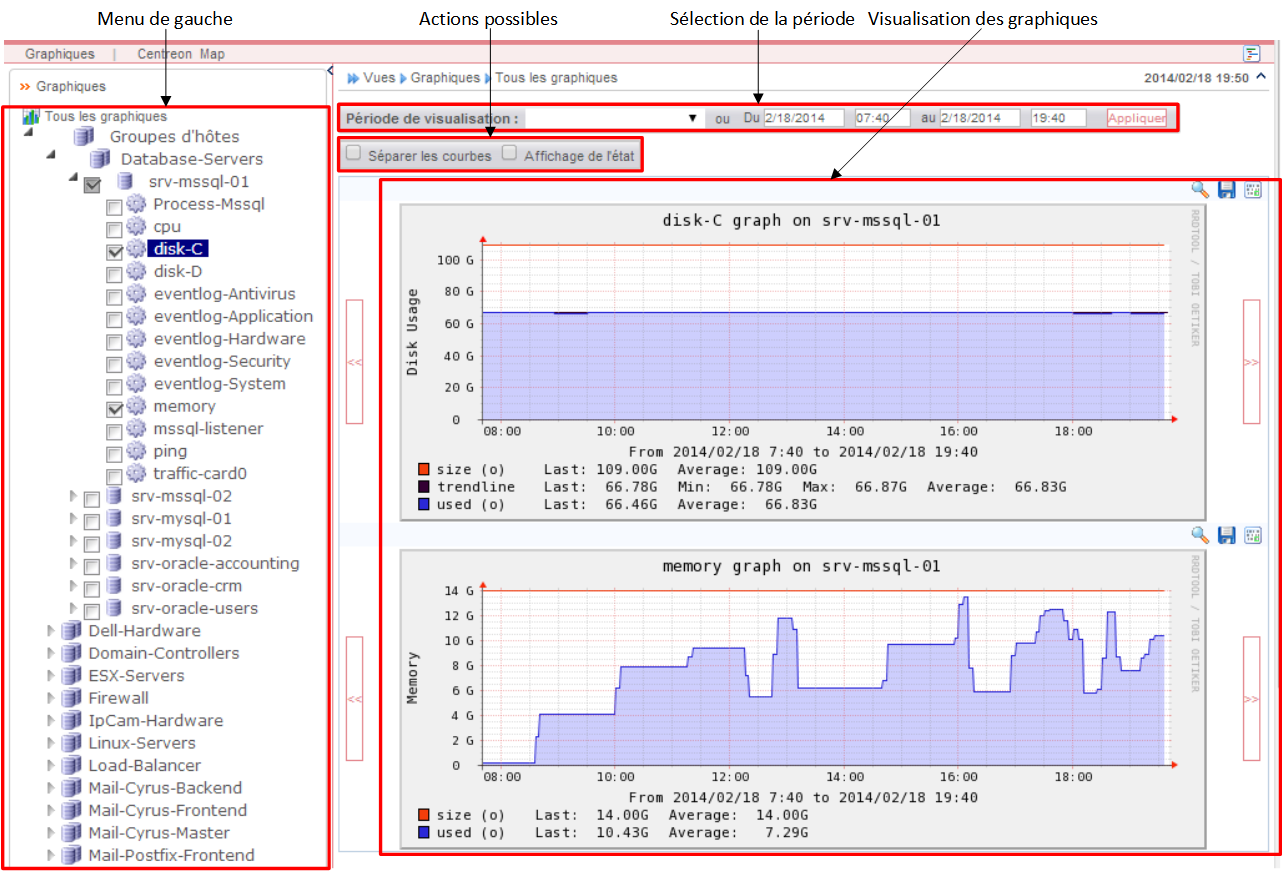
Task: Click the Firewall group icon
Action: point(71,698)
